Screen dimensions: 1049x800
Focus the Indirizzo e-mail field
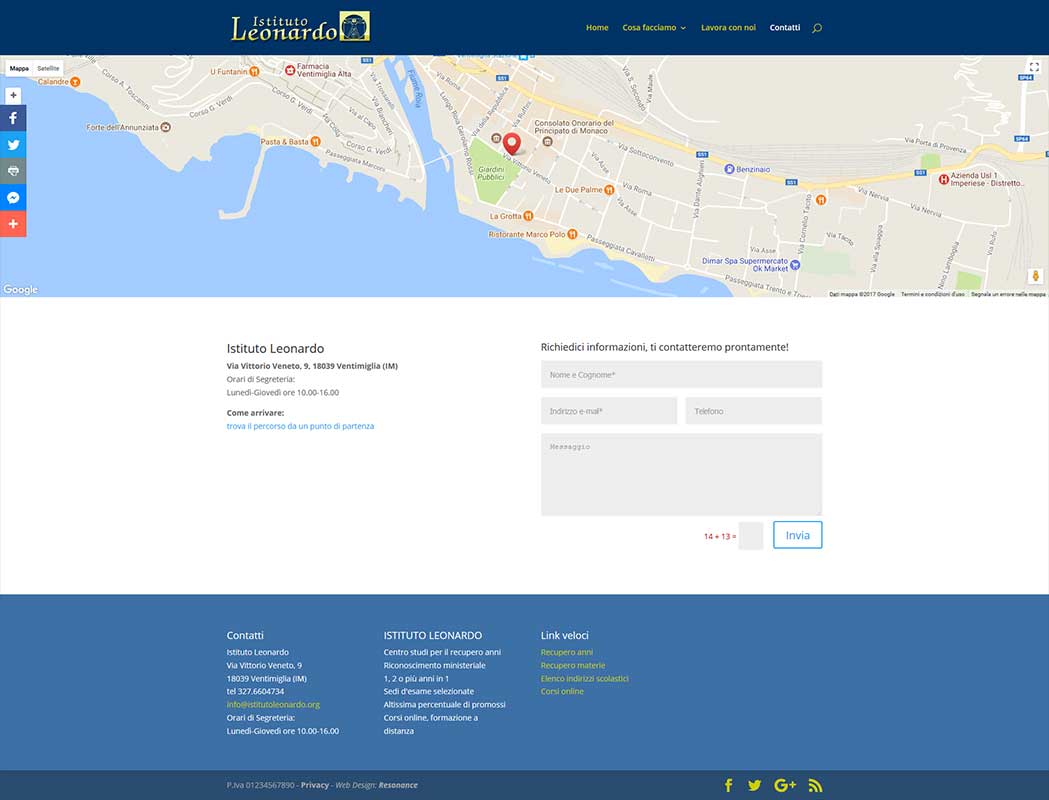[x=609, y=411]
